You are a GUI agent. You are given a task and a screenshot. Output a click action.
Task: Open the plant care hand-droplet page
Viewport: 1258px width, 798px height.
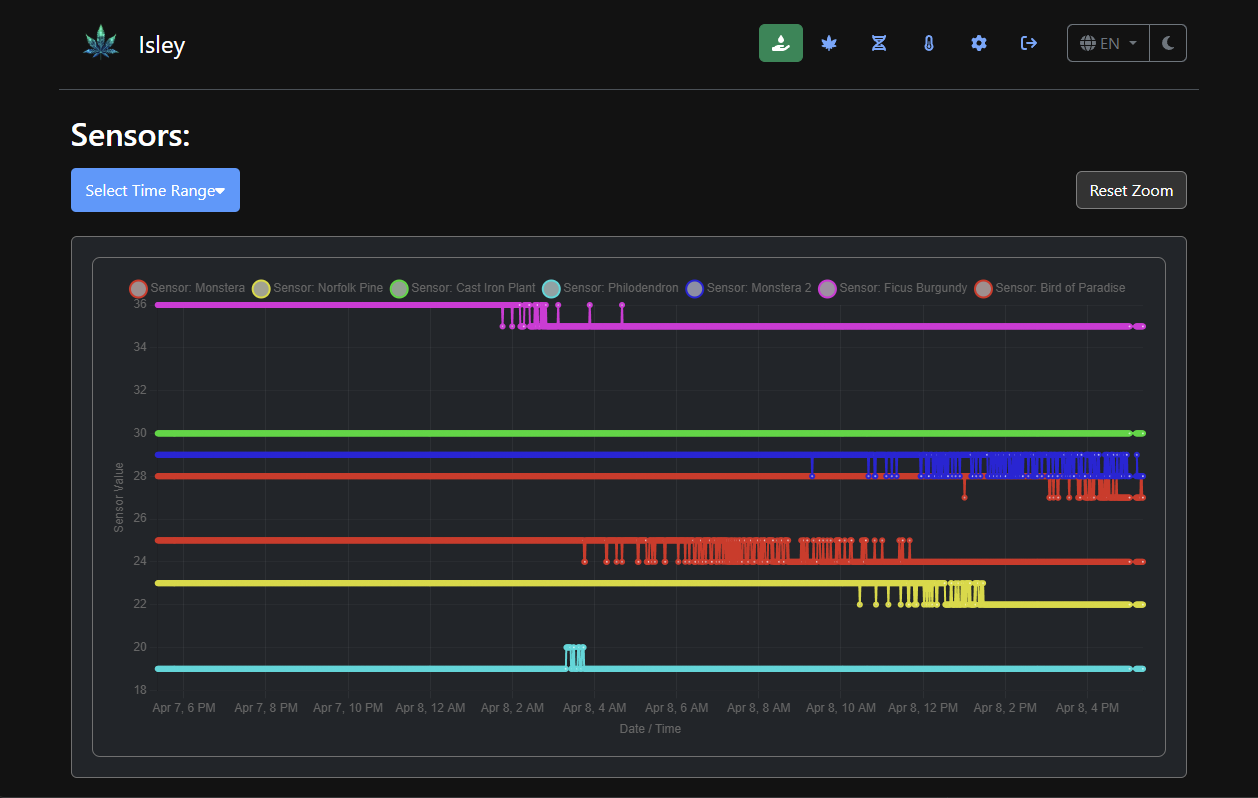click(x=780, y=43)
